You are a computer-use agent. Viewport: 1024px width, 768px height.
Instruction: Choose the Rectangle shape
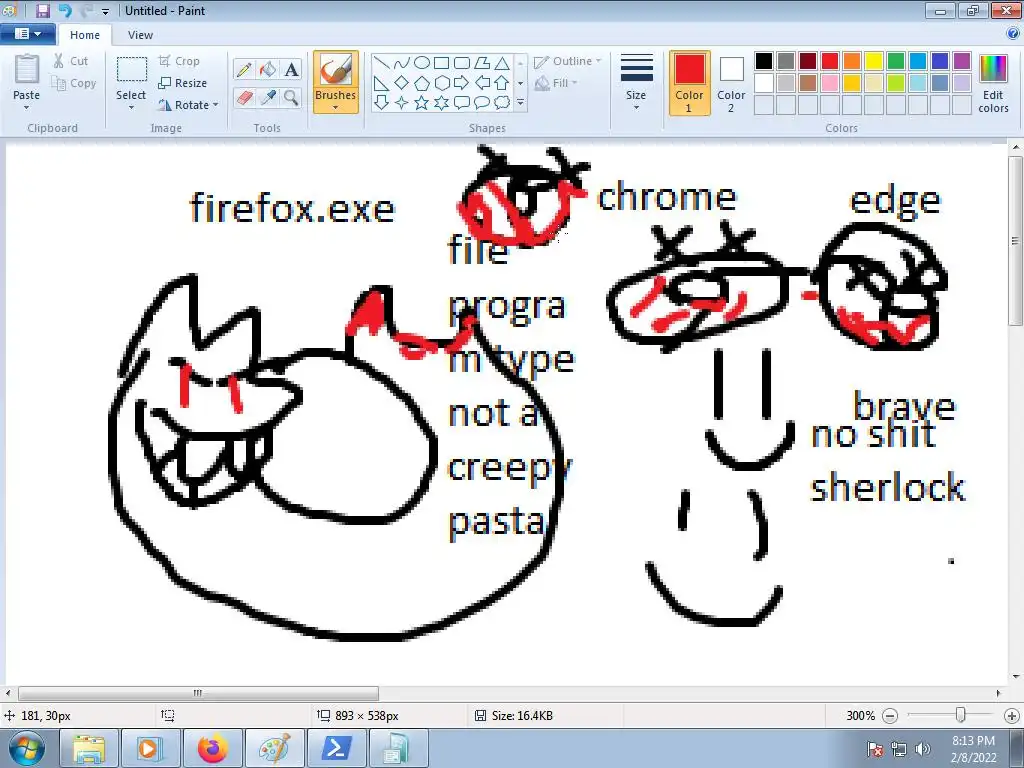441,63
